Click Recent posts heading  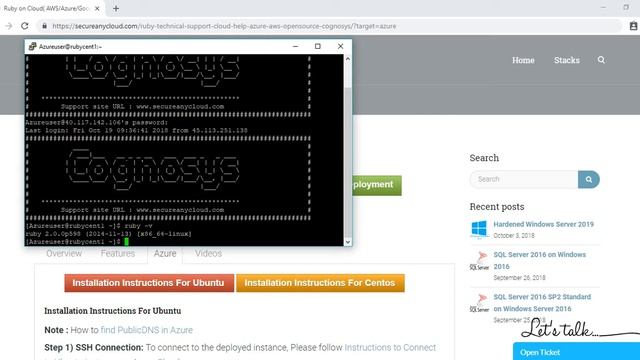pos(497,207)
